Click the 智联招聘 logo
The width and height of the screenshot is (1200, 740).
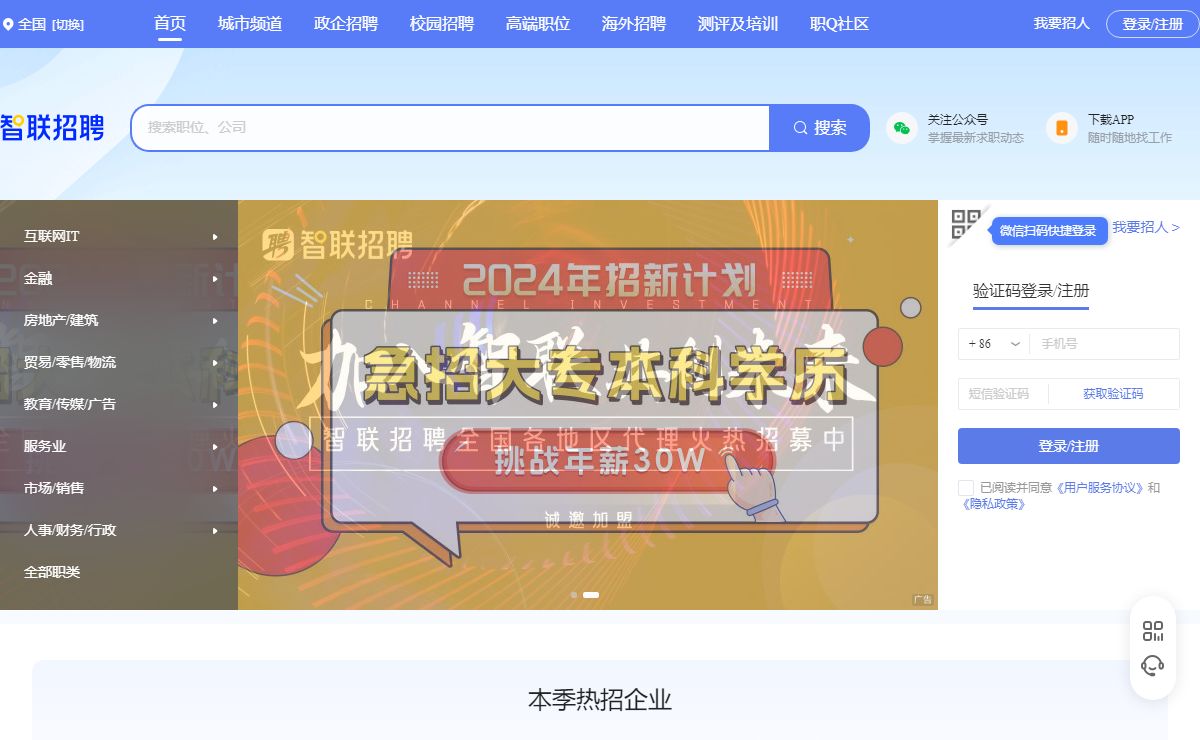52,128
